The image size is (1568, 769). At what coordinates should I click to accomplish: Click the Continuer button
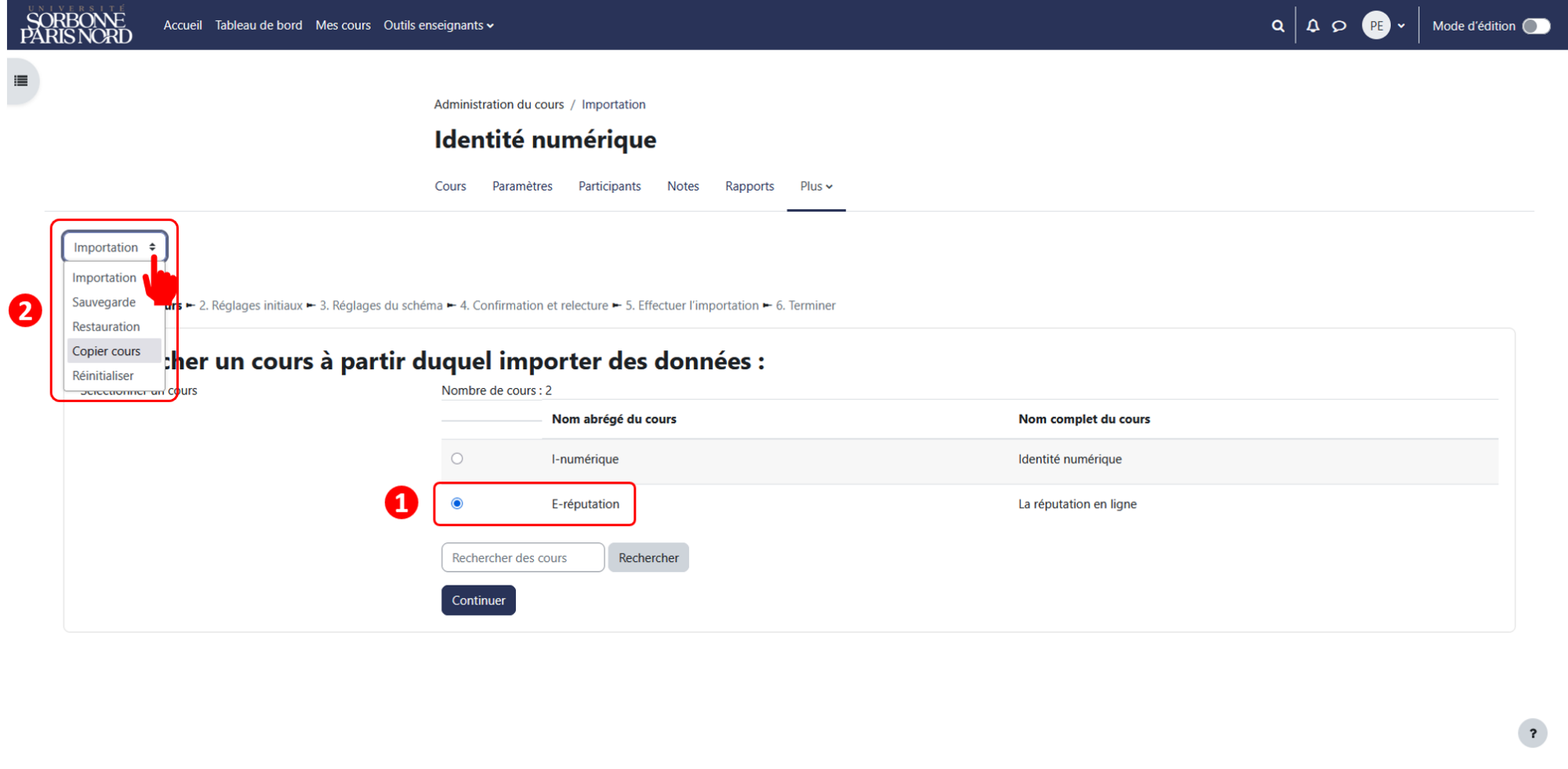478,600
